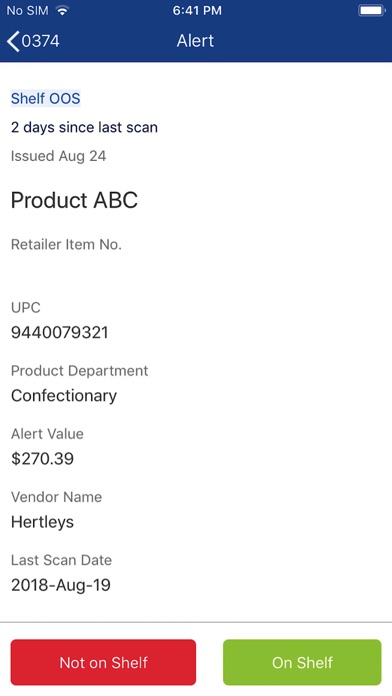
Task: Tap the 6:41 PM status bar clock
Action: (x=197, y=11)
